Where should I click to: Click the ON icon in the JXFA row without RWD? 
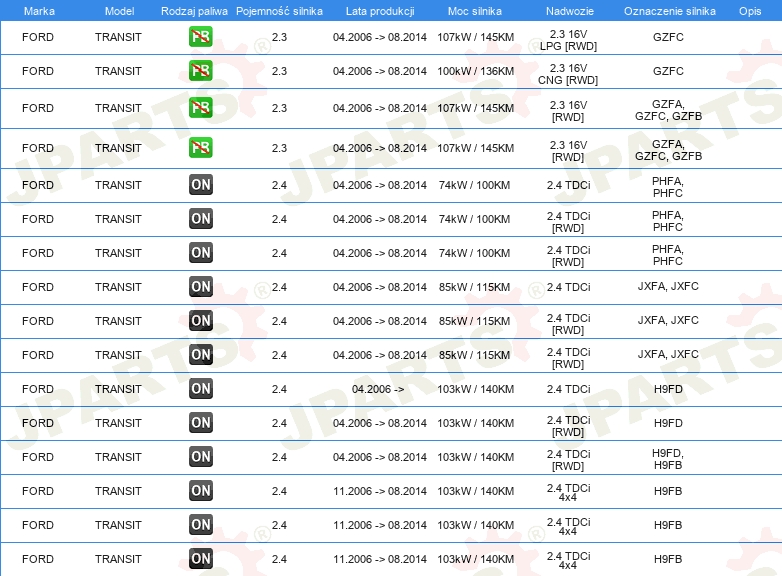pos(200,286)
